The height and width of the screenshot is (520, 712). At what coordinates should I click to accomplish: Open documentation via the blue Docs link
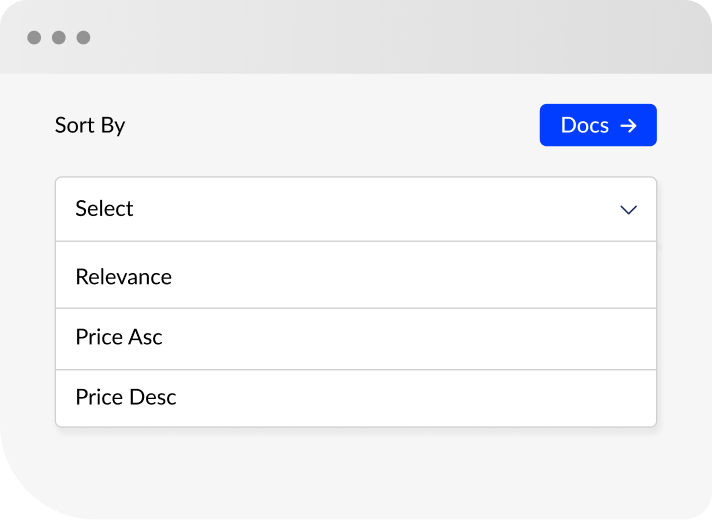(x=598, y=125)
